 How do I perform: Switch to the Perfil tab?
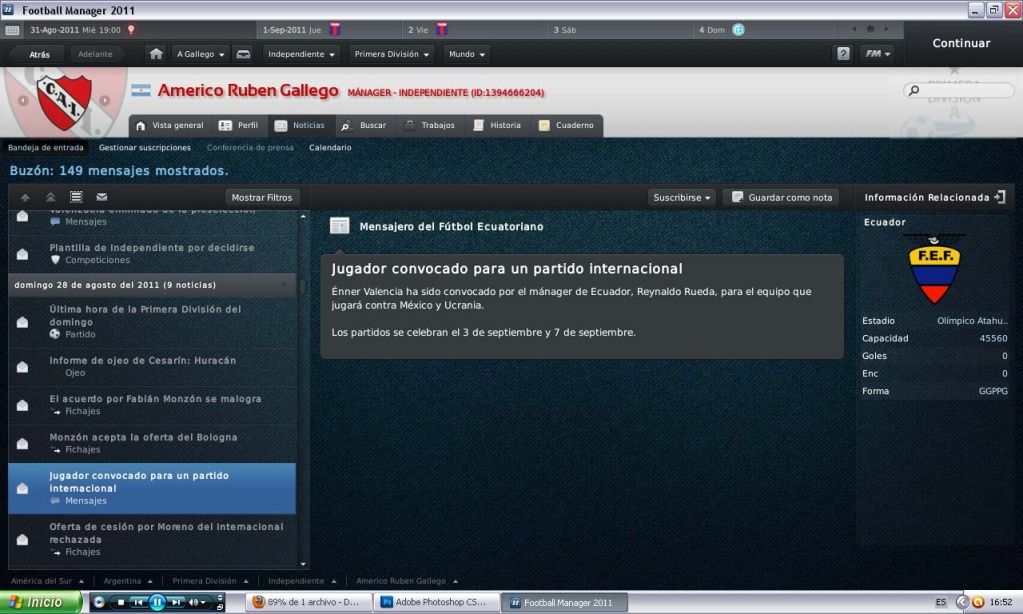(239, 125)
